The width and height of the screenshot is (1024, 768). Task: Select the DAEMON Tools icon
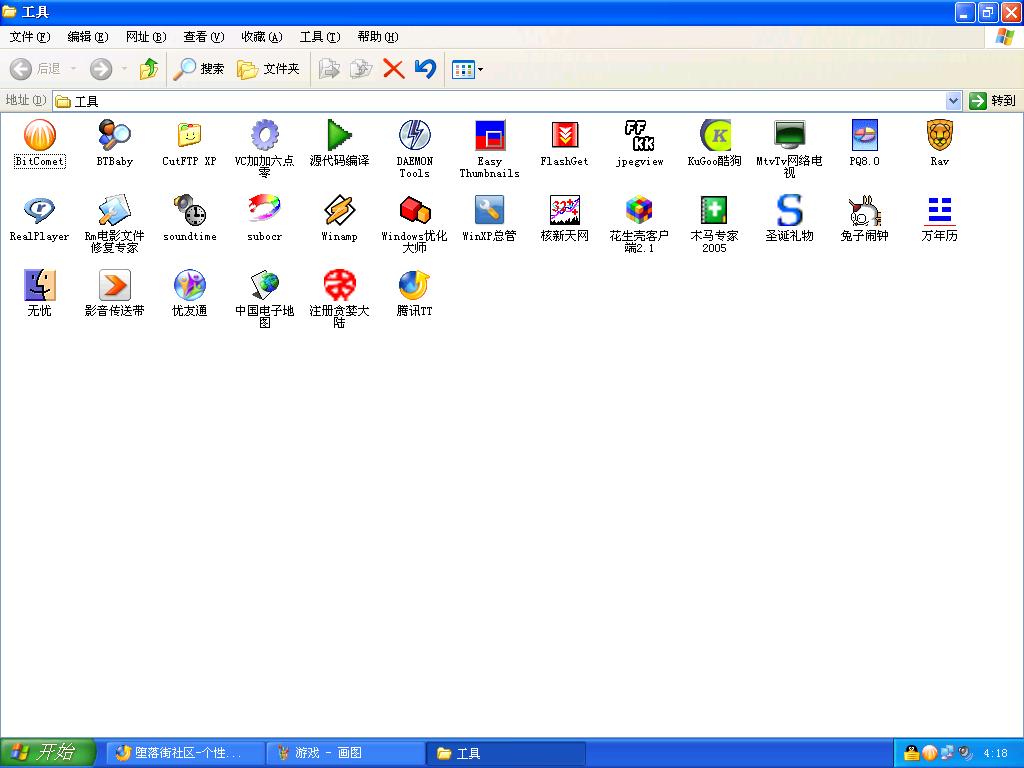414,136
